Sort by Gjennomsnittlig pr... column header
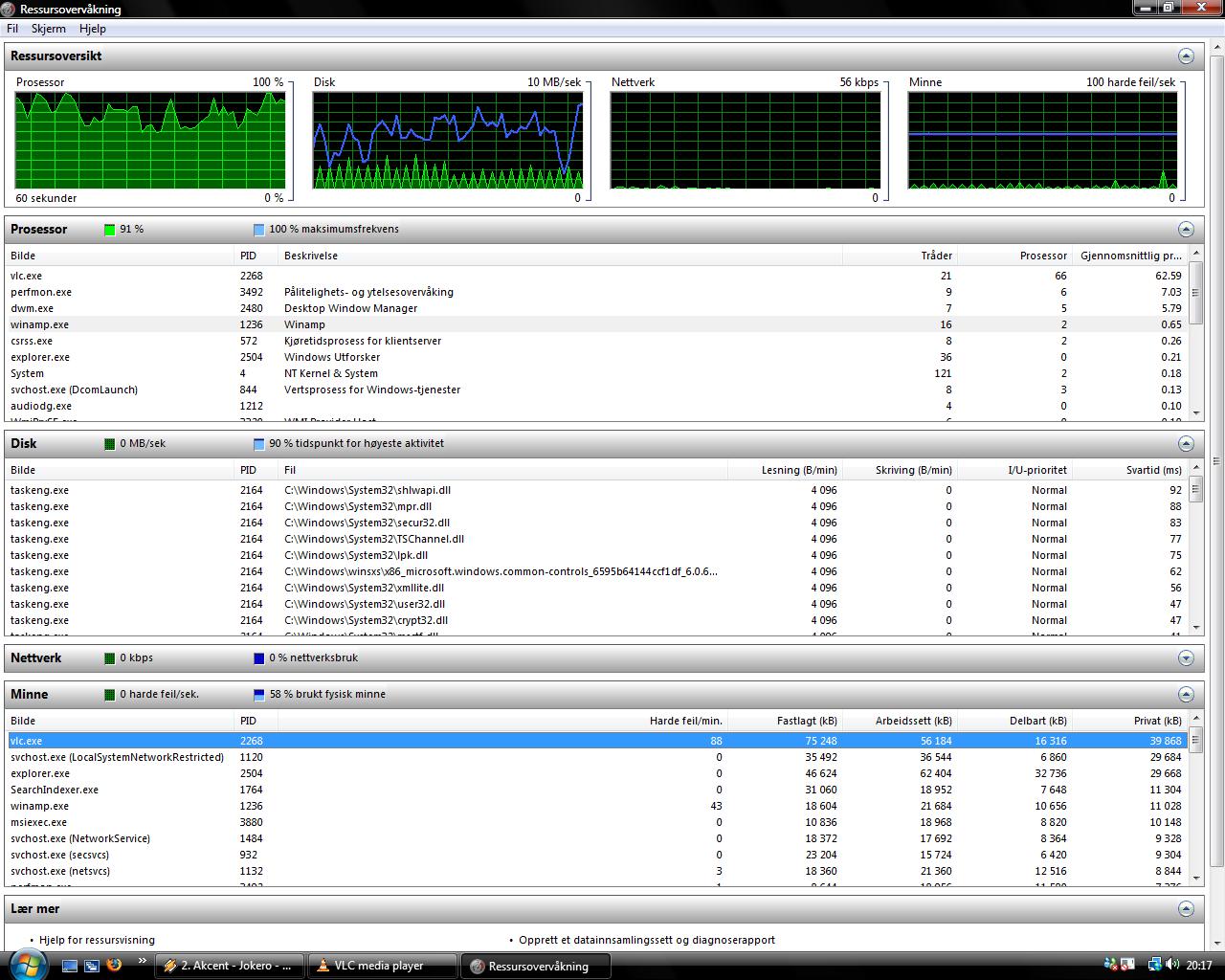The height and width of the screenshot is (980, 1225). tap(1130, 256)
